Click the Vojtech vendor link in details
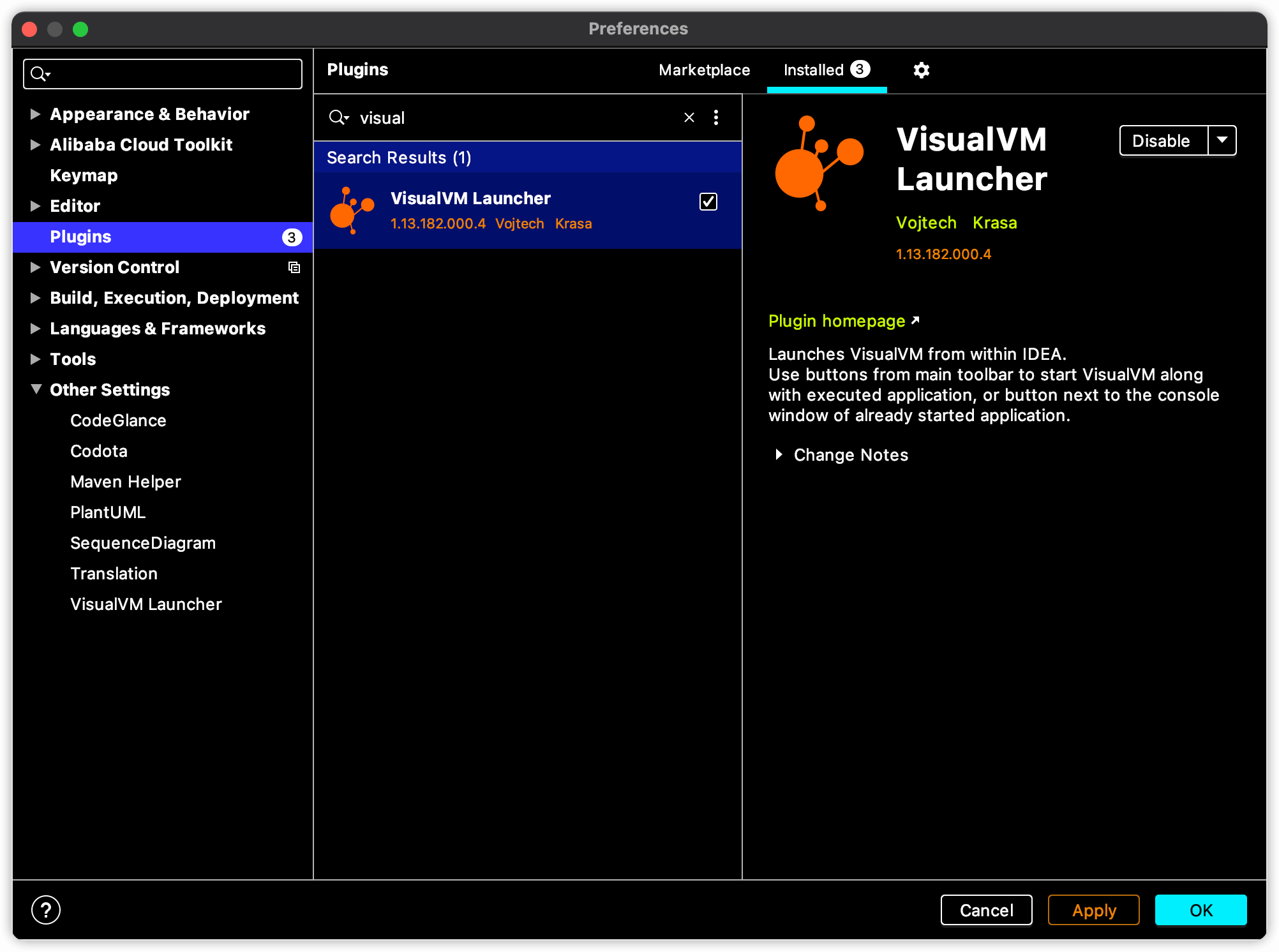 926,223
